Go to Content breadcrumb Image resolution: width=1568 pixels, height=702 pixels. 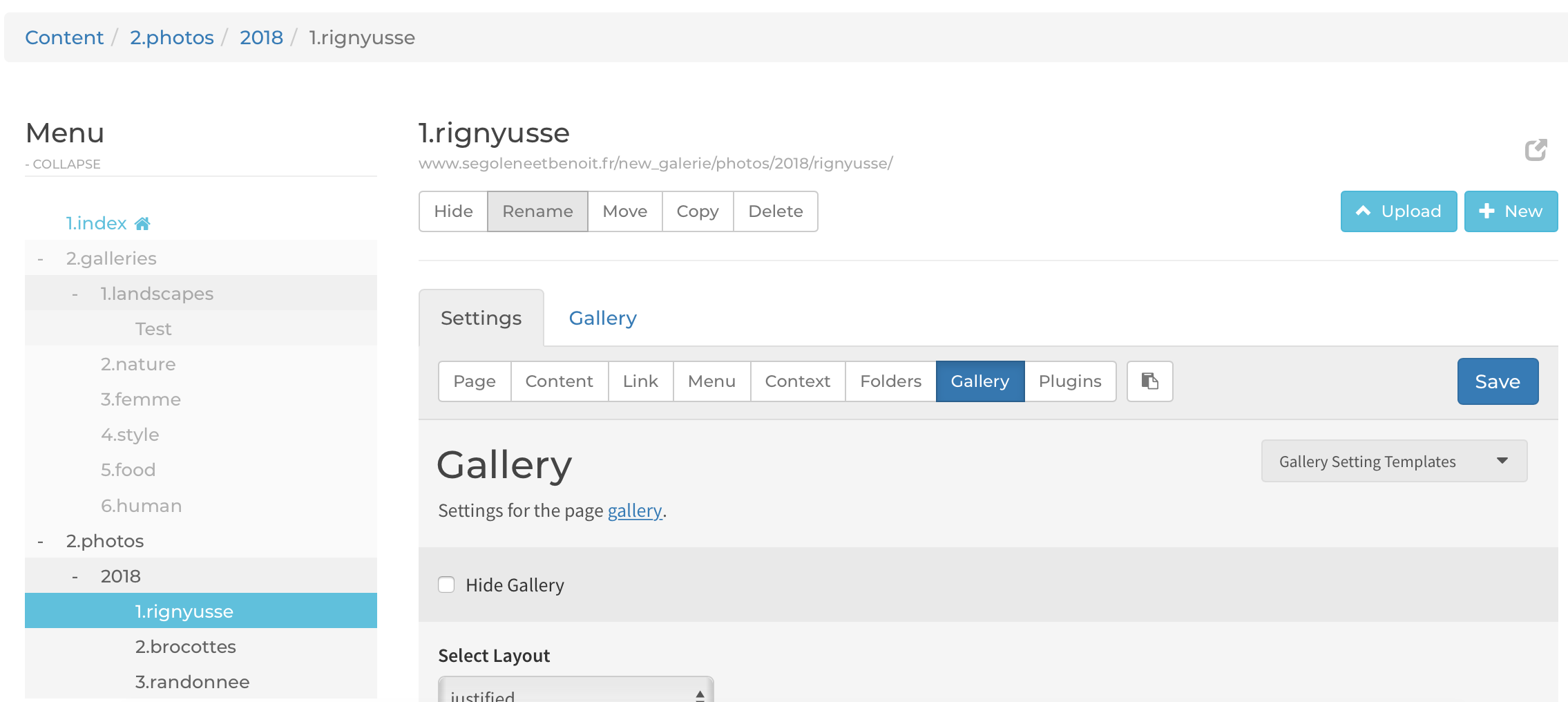tap(64, 37)
